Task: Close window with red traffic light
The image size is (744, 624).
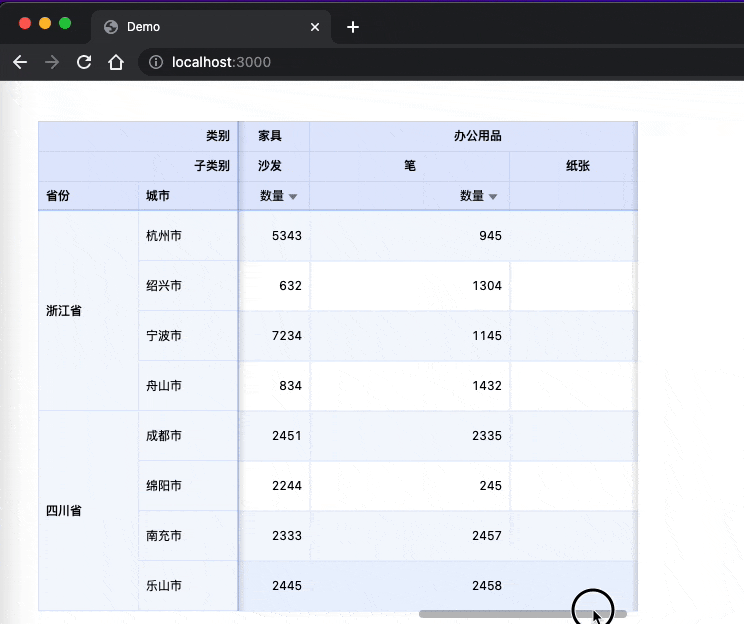Action: pos(25,23)
